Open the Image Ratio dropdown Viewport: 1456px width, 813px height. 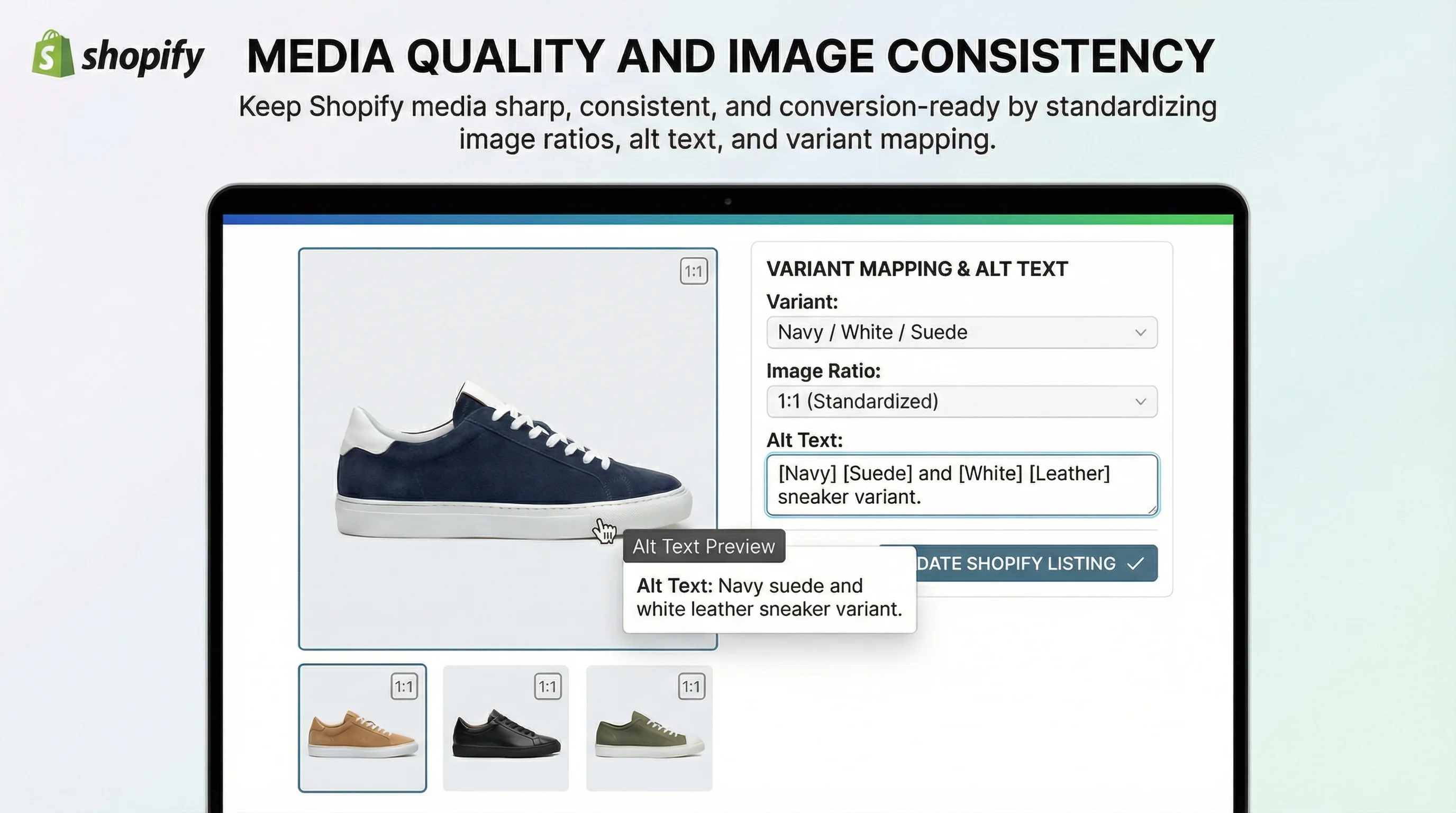pos(961,401)
